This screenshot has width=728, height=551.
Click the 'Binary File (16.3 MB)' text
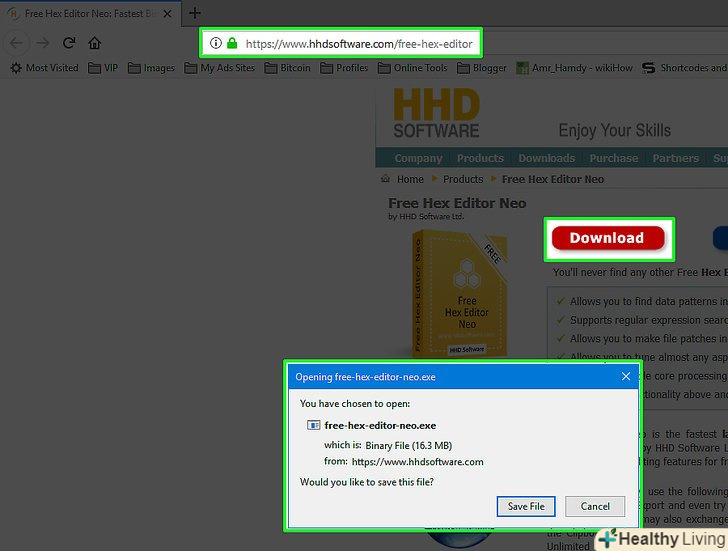pyautogui.click(x=409, y=446)
